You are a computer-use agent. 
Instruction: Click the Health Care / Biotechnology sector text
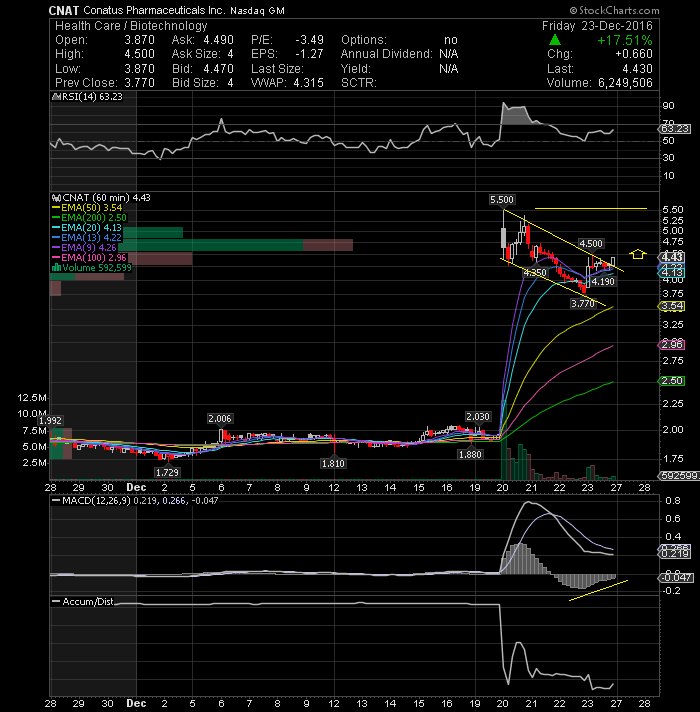pos(131,26)
